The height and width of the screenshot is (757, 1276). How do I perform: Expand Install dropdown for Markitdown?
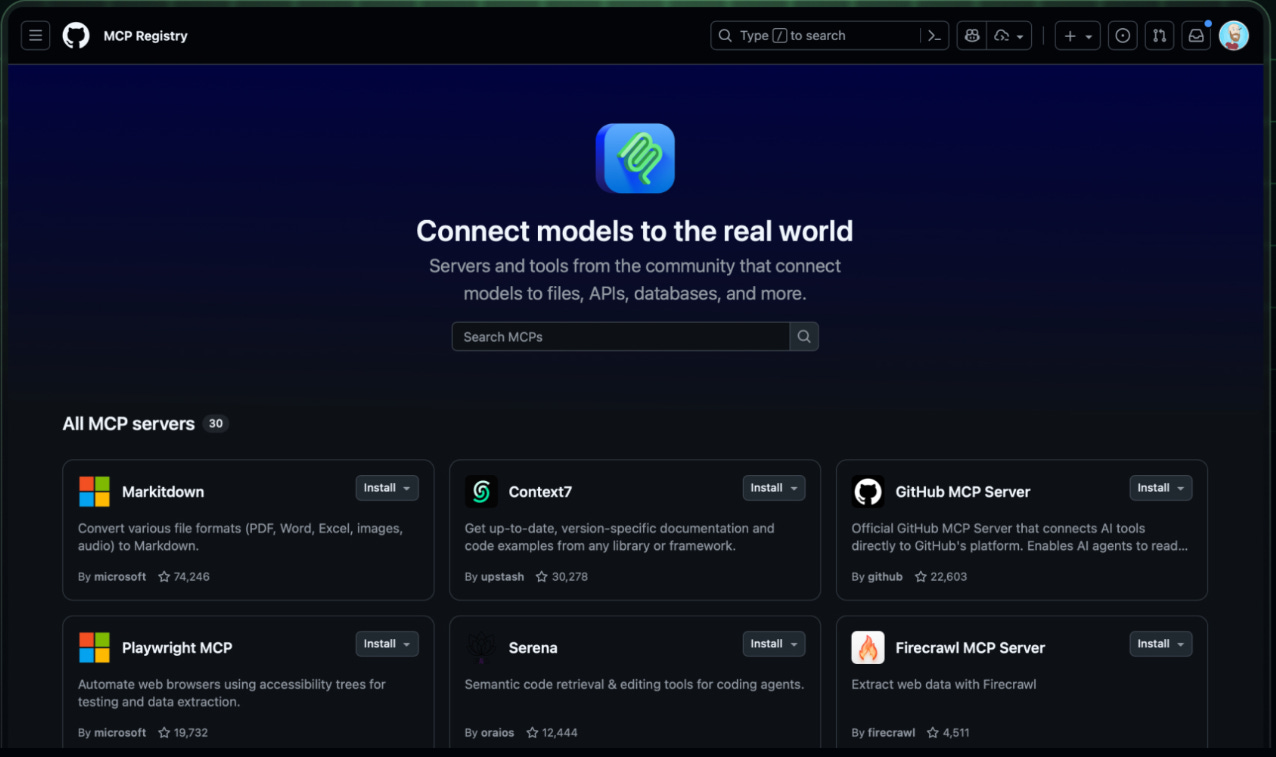(x=387, y=488)
